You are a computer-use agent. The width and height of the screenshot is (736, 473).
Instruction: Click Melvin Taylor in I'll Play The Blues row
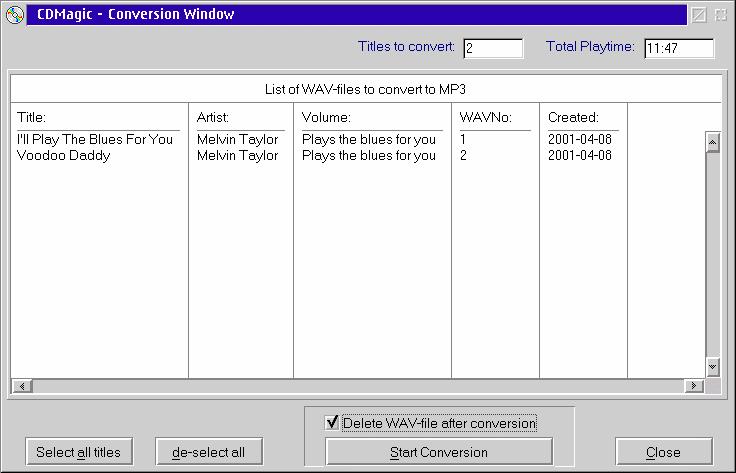pos(238,139)
